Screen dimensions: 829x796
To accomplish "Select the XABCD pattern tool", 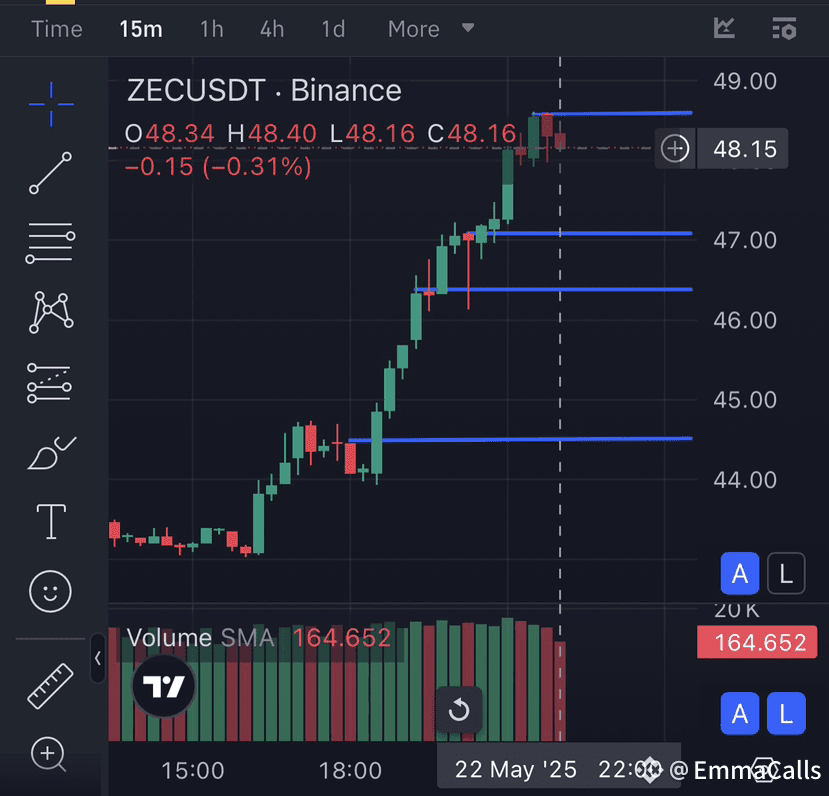I will pyautogui.click(x=50, y=311).
